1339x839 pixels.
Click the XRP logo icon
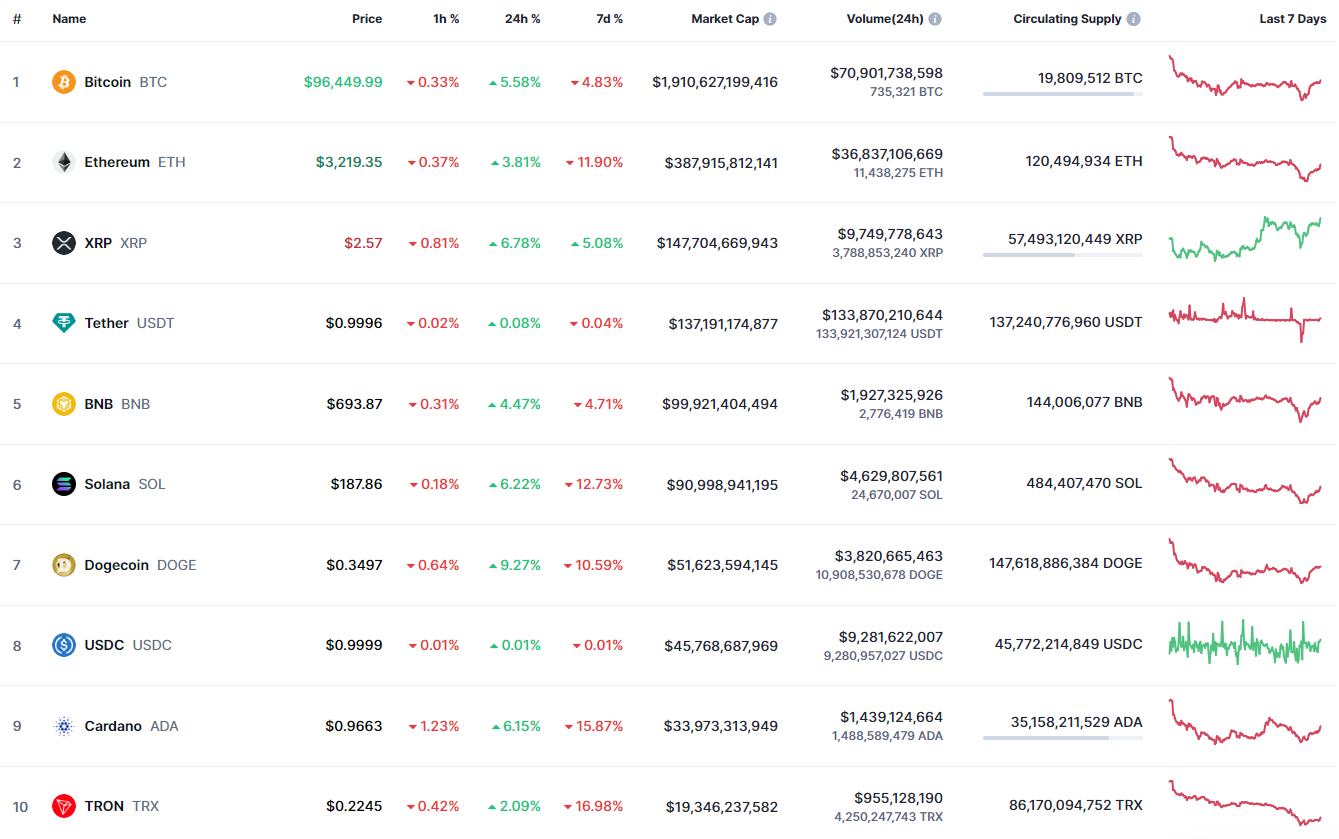click(x=64, y=243)
